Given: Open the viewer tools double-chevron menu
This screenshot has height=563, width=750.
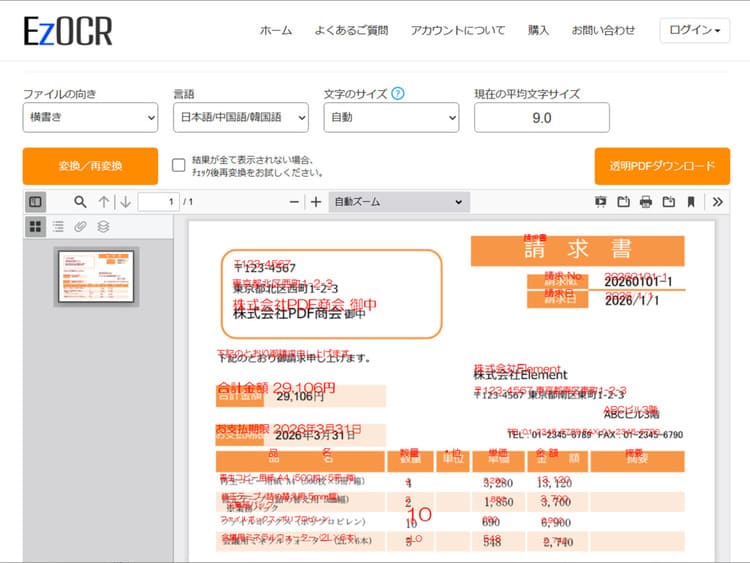Looking at the screenshot, I should 717,202.
